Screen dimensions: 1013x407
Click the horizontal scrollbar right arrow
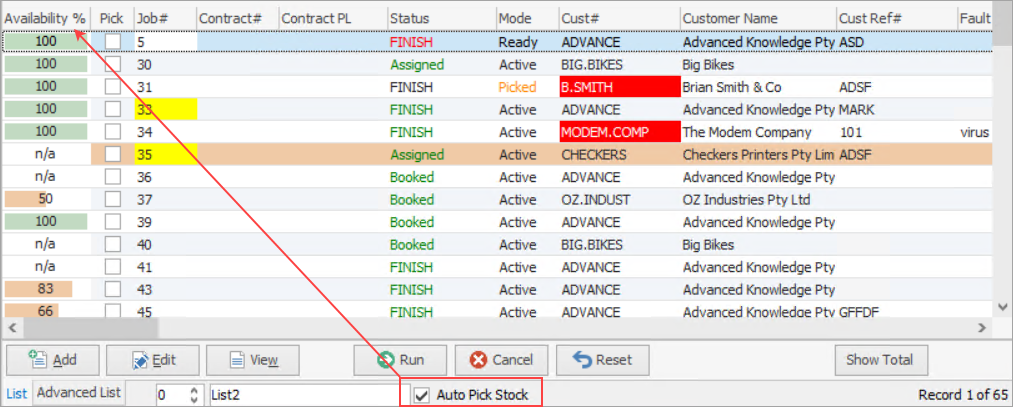983,328
